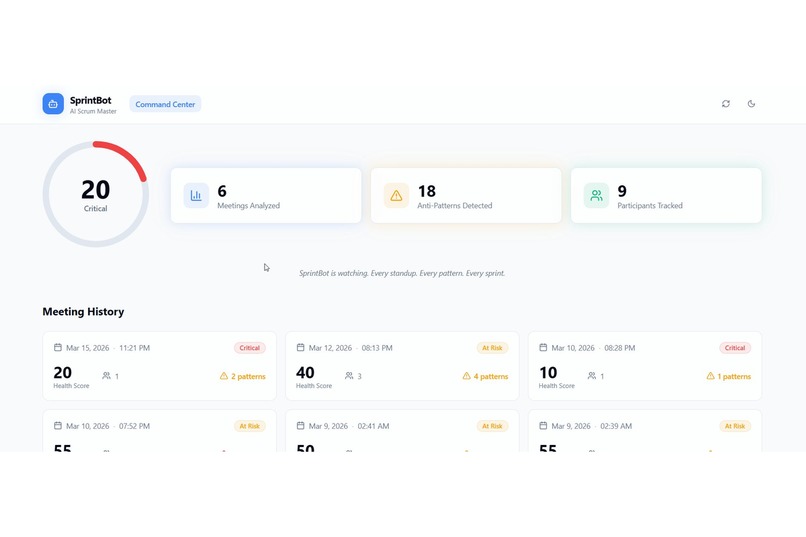Select the Meetings Analyzed card

266,195
